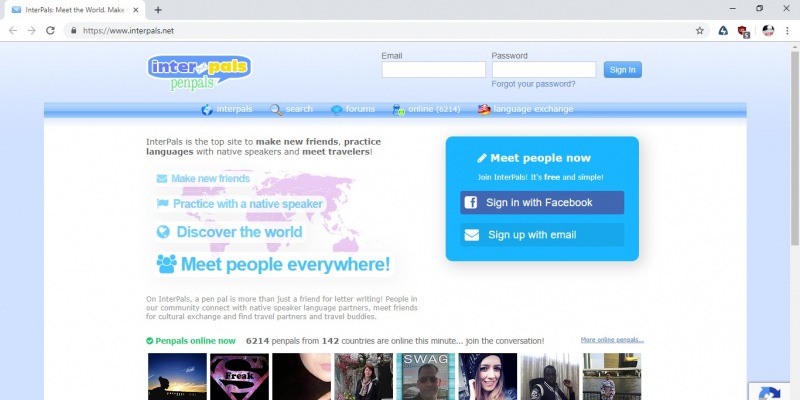Viewport: 800px width, 400px height.
Task: Click Sign in with Facebook
Action: tap(542, 203)
